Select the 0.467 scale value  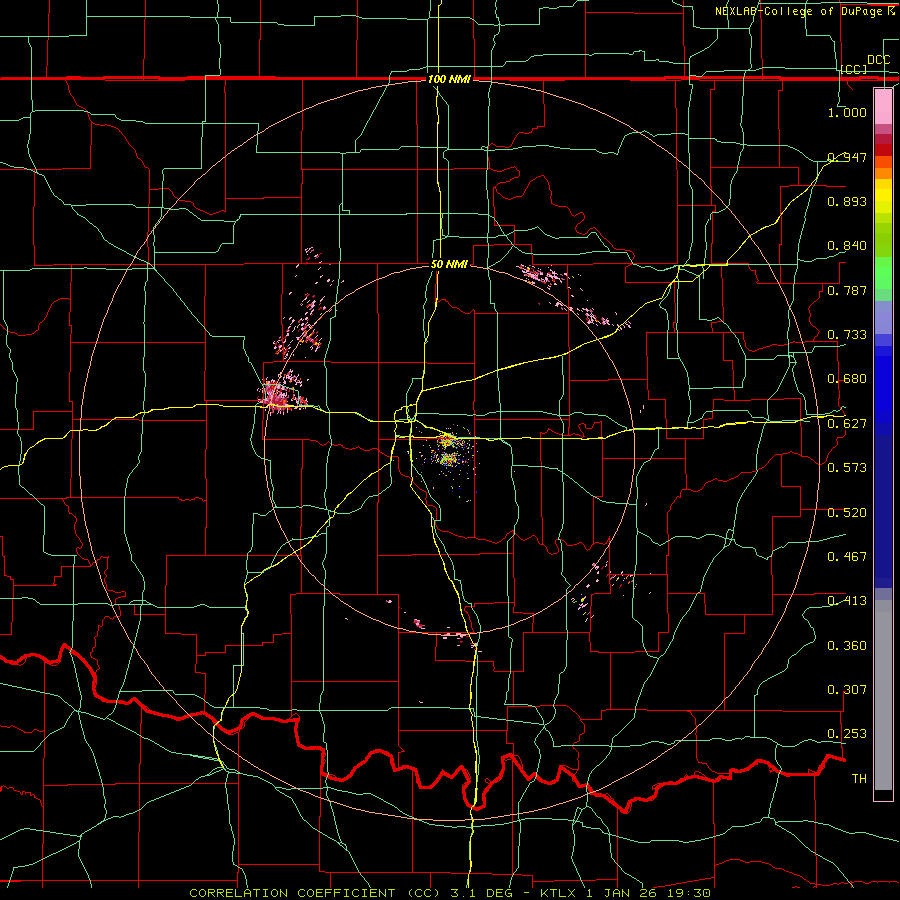pyautogui.click(x=847, y=556)
